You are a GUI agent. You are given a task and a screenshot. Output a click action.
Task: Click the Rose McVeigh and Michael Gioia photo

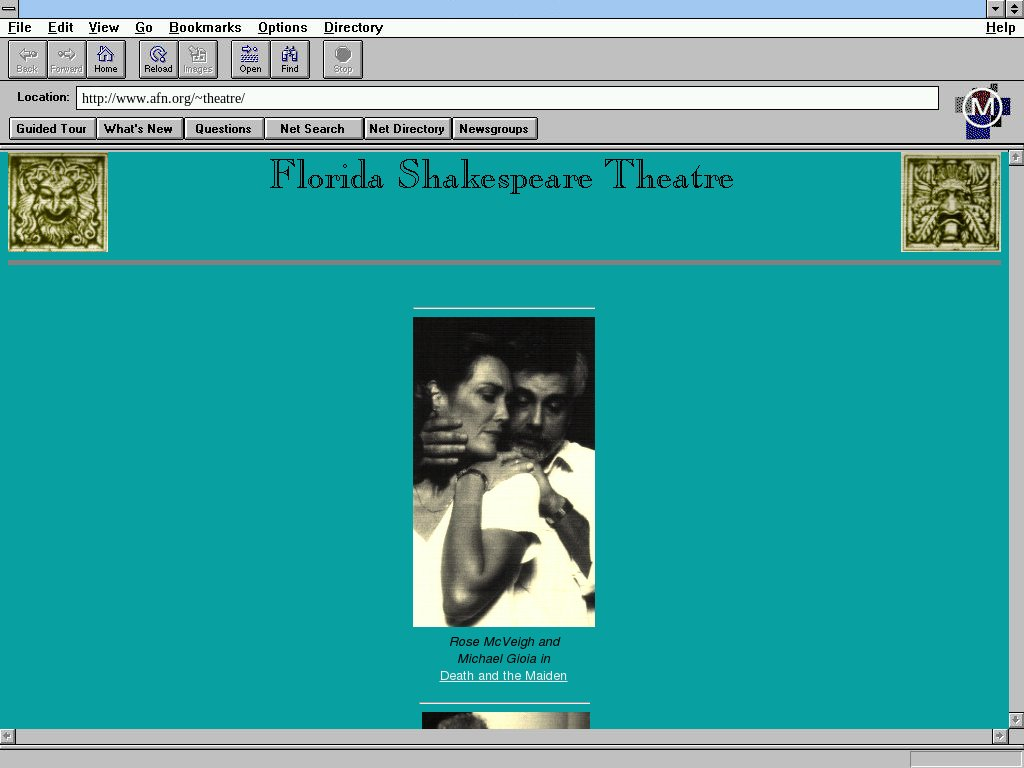503,472
